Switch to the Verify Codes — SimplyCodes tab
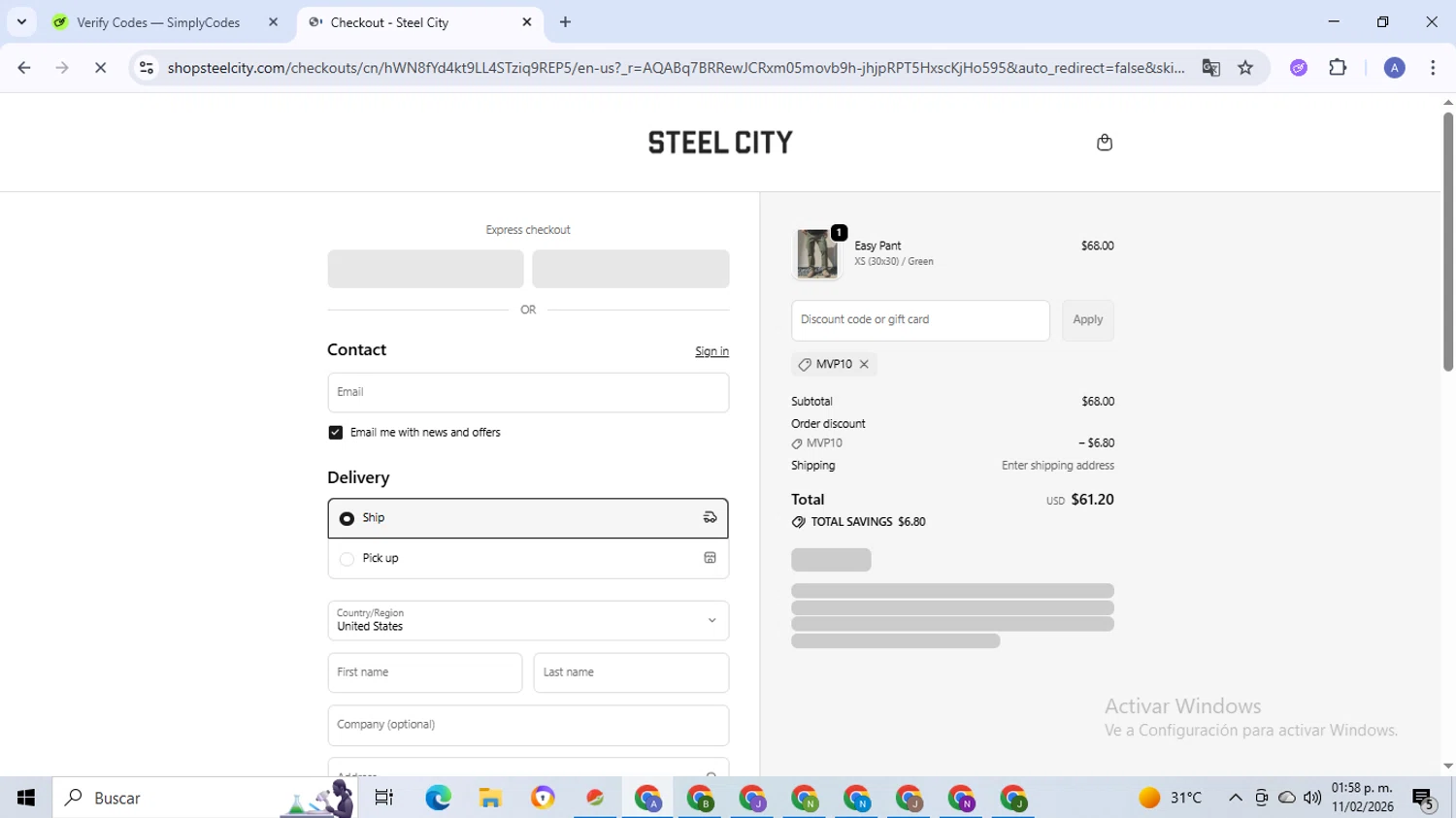This screenshot has height=818, width=1456. (158, 22)
